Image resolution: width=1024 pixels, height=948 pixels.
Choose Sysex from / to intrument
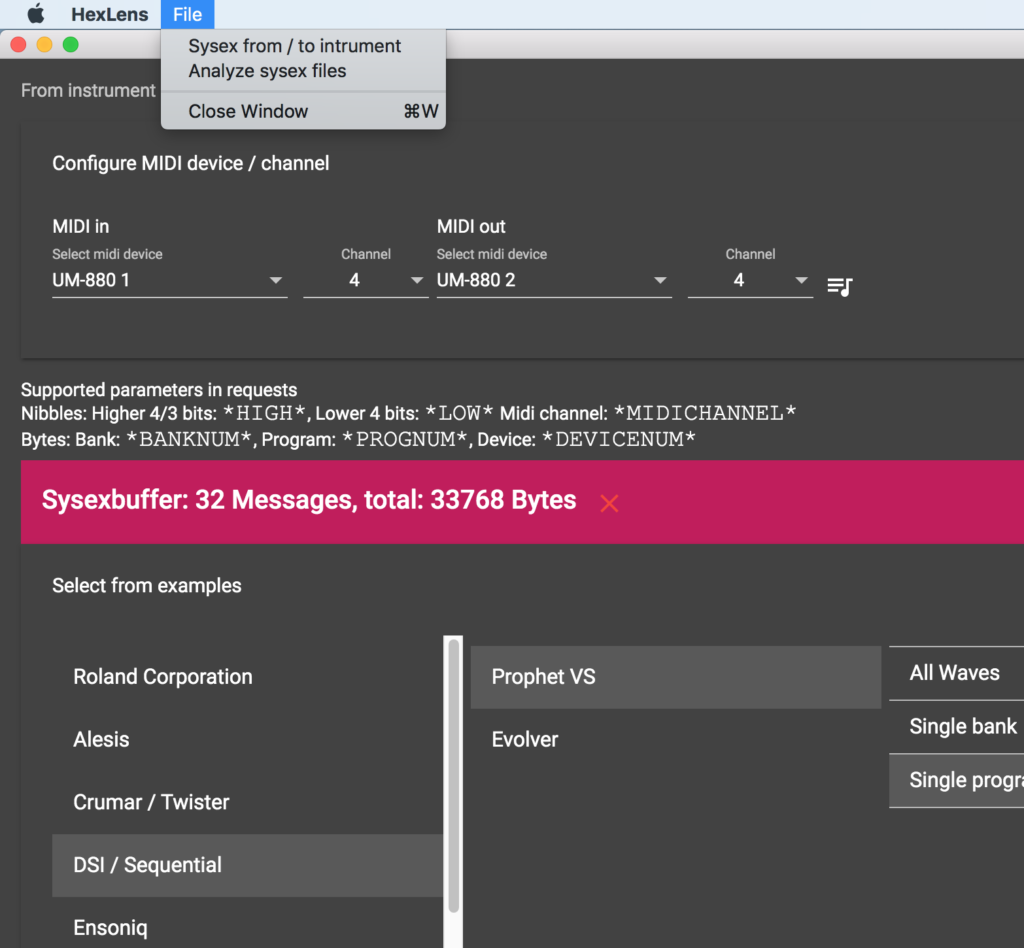coord(303,46)
